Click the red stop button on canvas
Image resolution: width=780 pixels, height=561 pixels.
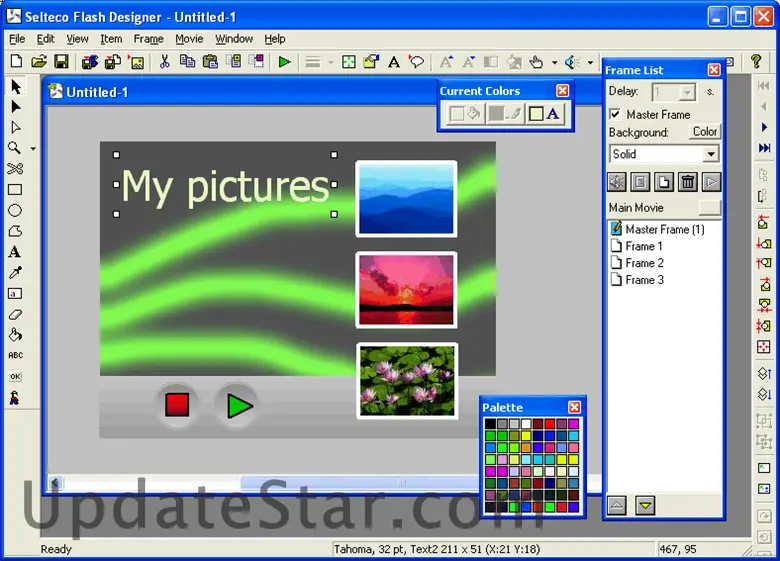coord(177,404)
